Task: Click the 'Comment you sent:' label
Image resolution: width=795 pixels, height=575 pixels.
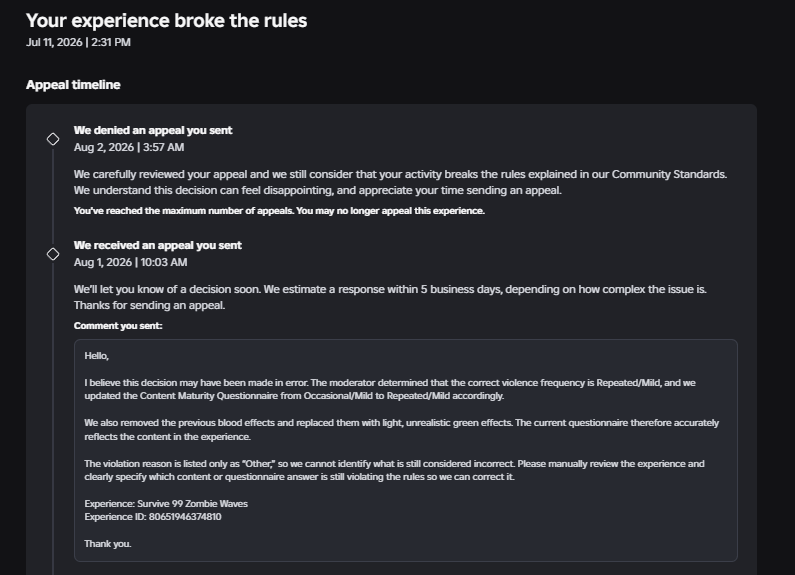Action: point(118,326)
